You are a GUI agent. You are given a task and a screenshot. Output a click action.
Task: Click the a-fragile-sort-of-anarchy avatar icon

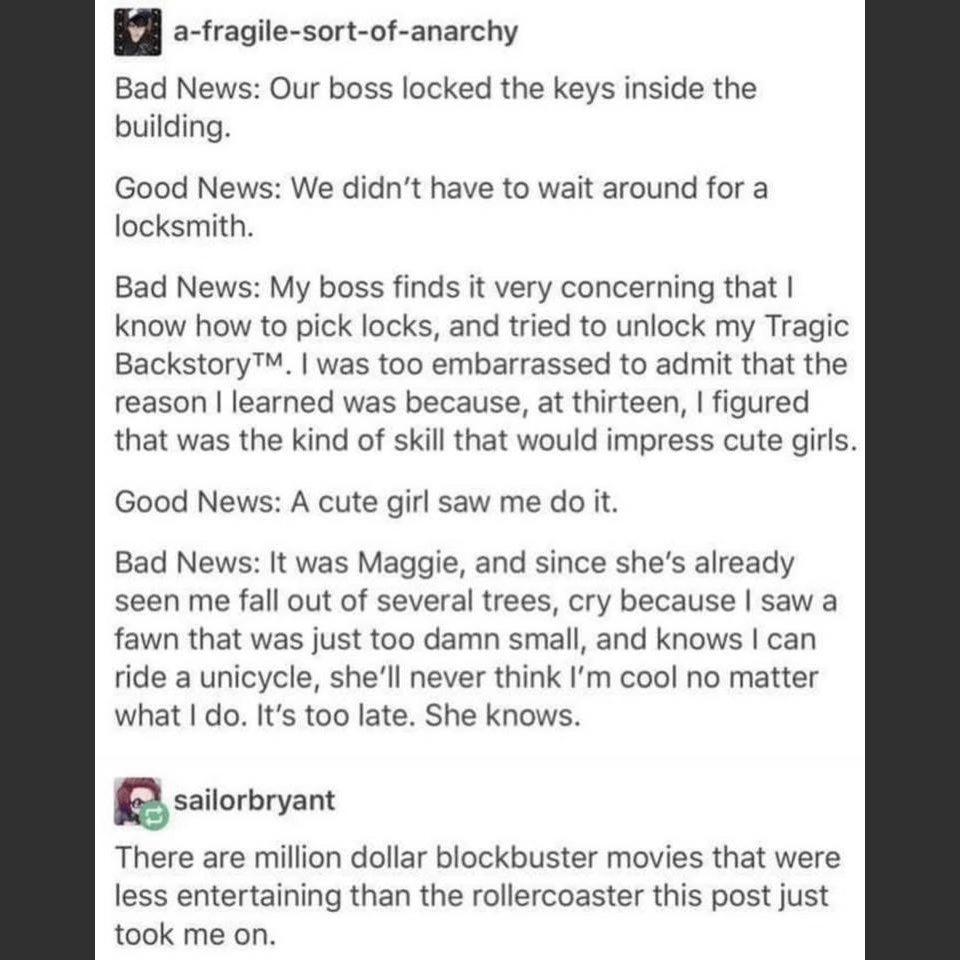pos(139,30)
